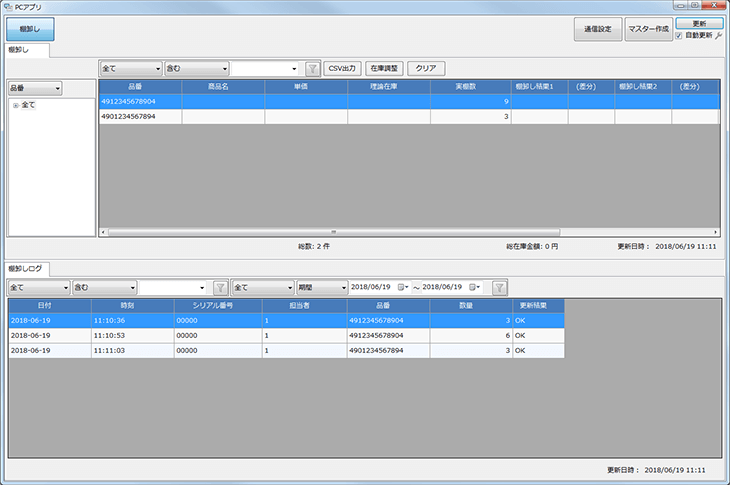Open the 期間 dropdown in log filter
The height and width of the screenshot is (485, 730).
point(321,287)
